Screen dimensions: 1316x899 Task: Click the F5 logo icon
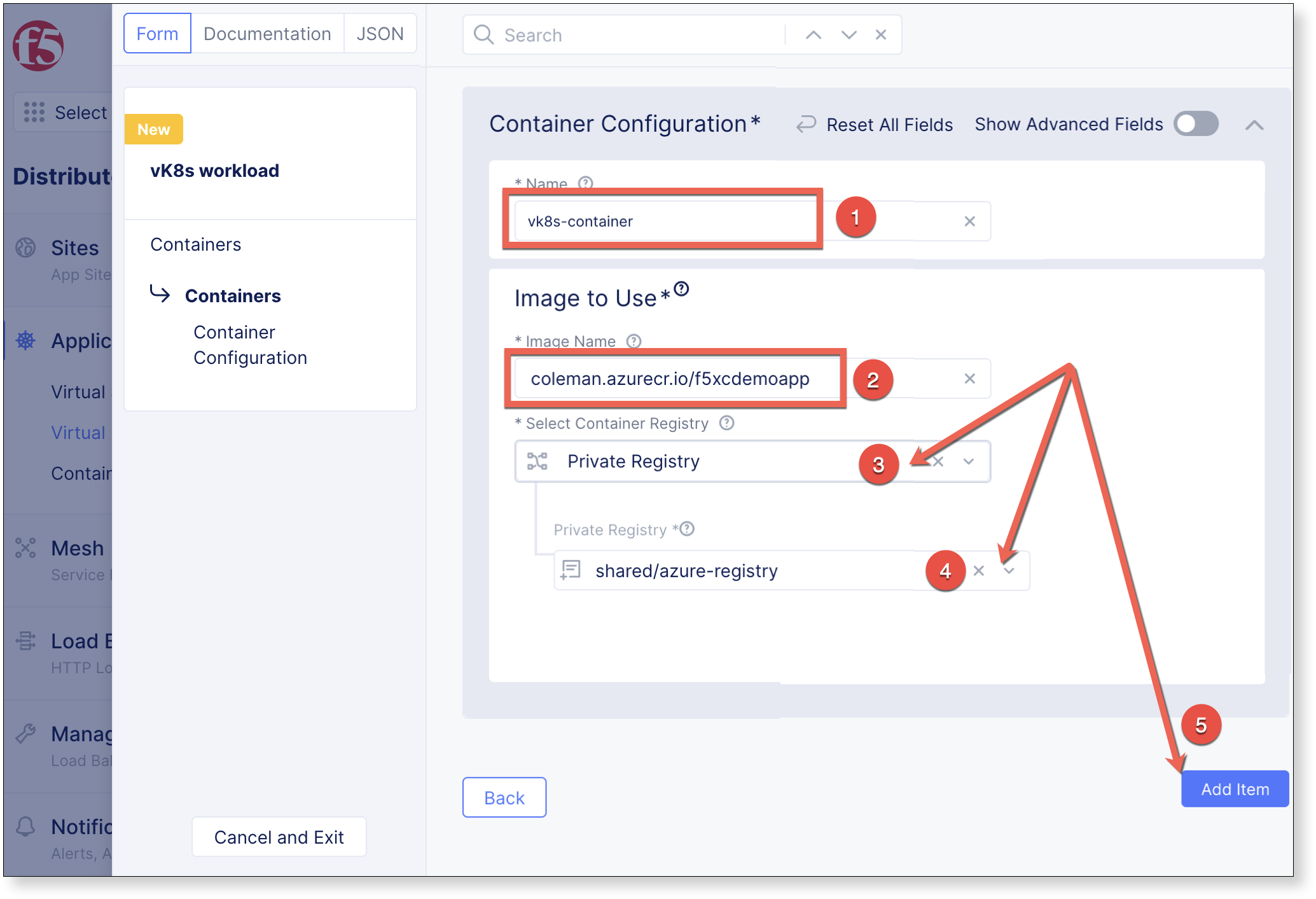(38, 46)
